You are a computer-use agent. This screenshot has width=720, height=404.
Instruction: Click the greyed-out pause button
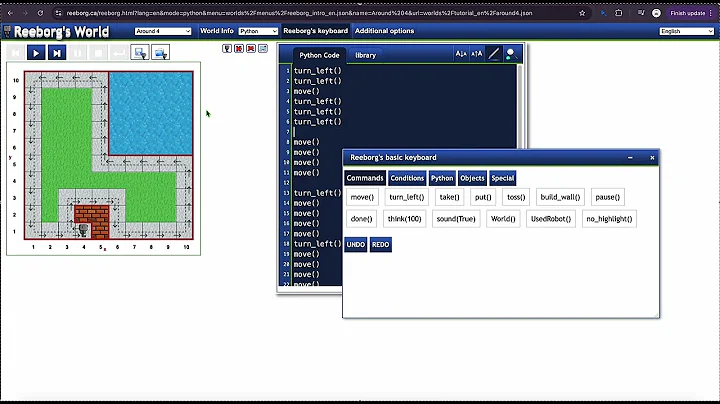[77, 53]
